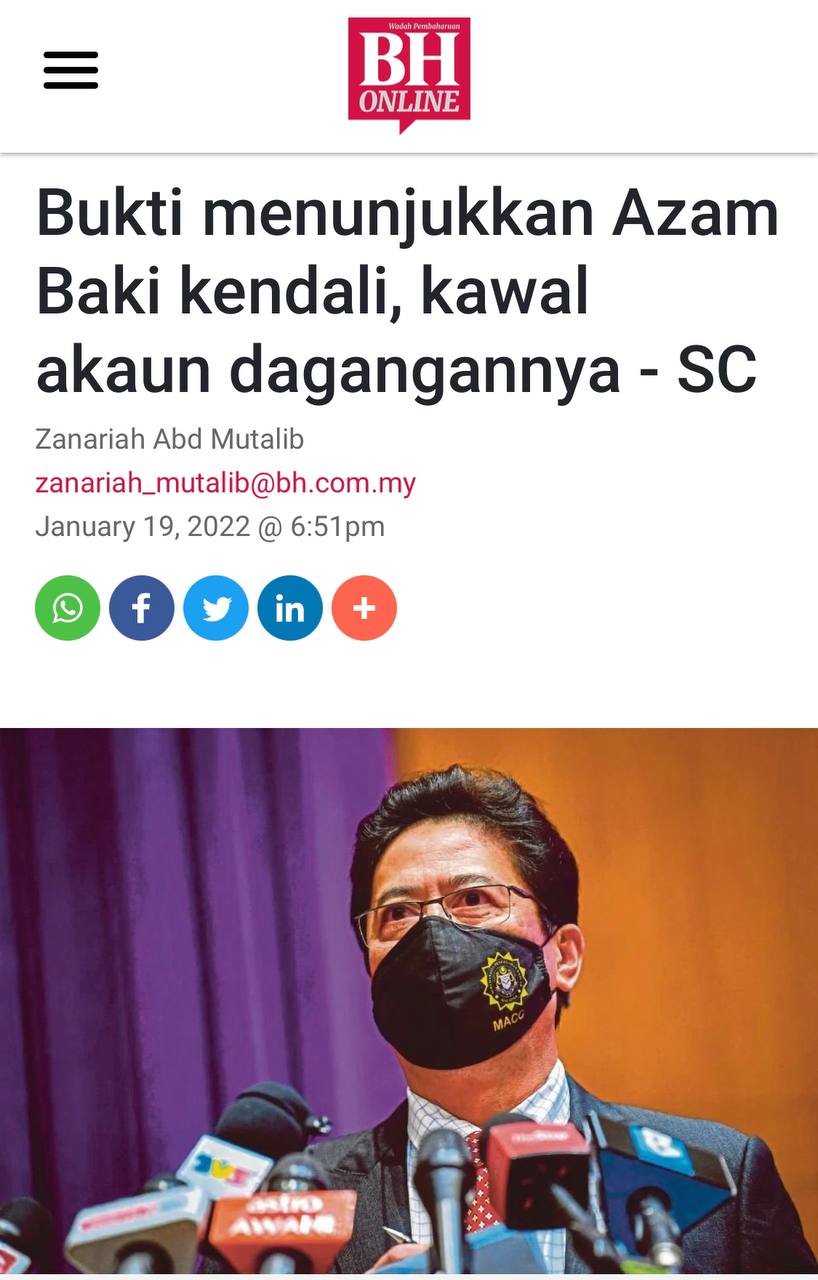Select author name Zanariah Abd Mutalib
Screen dimensions: 818x1280
tap(169, 439)
